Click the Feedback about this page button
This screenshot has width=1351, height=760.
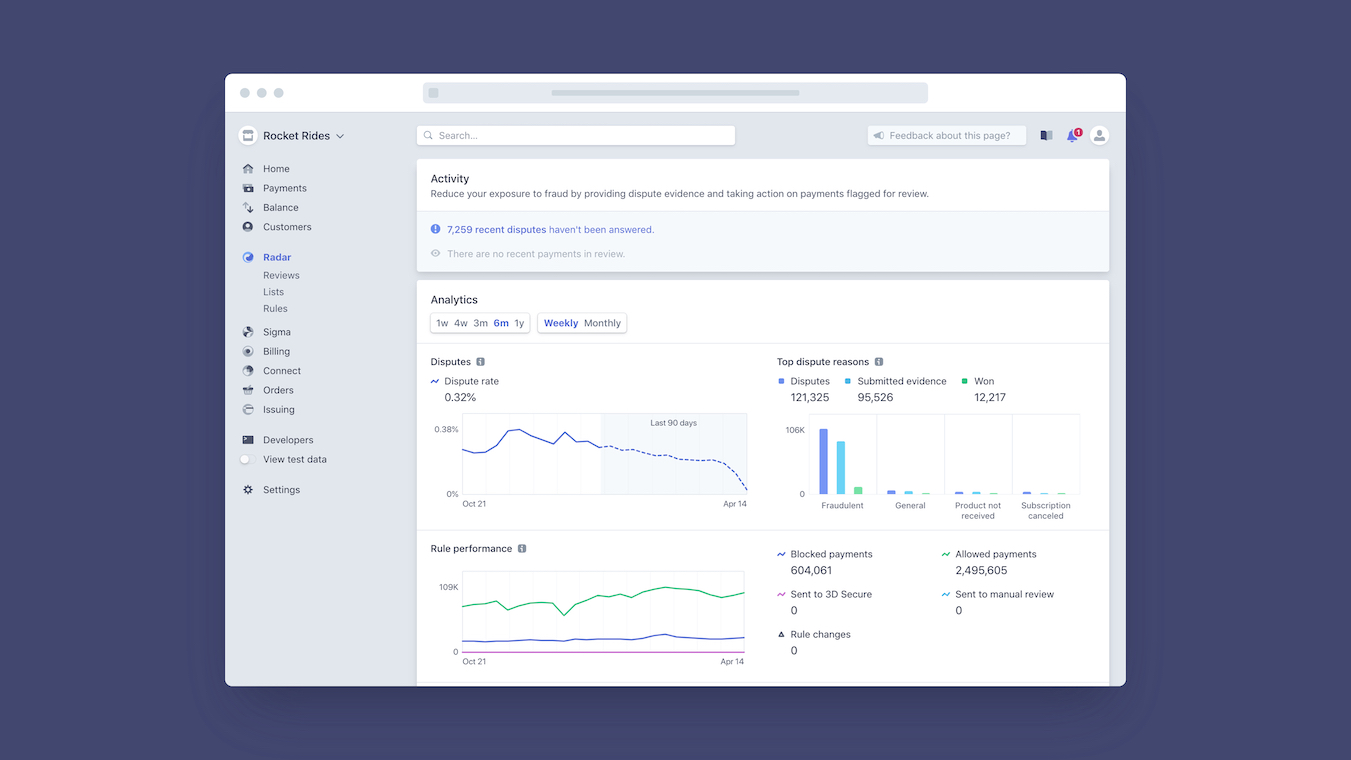(x=946, y=135)
